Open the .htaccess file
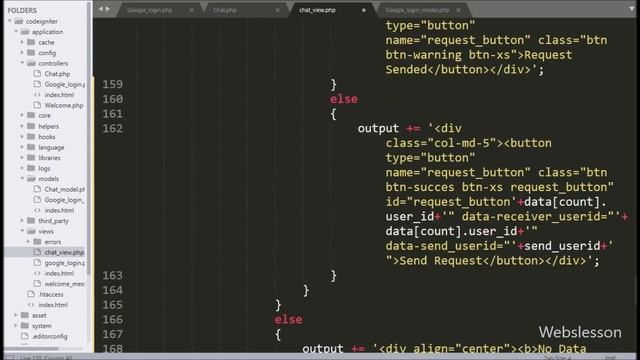 click(51, 294)
